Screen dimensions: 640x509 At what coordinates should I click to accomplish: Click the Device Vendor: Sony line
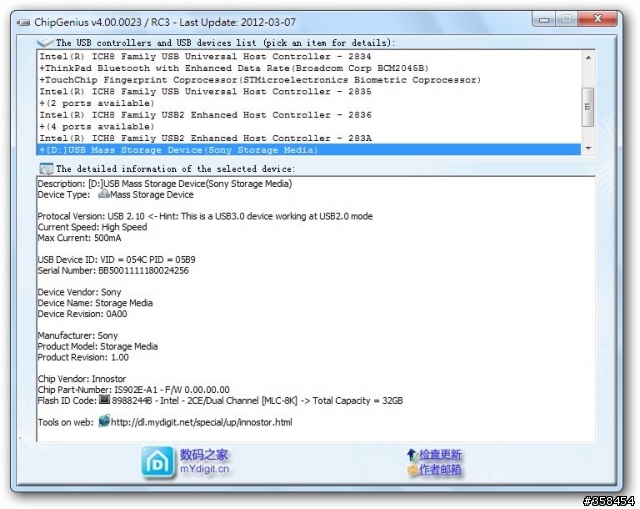(79, 292)
